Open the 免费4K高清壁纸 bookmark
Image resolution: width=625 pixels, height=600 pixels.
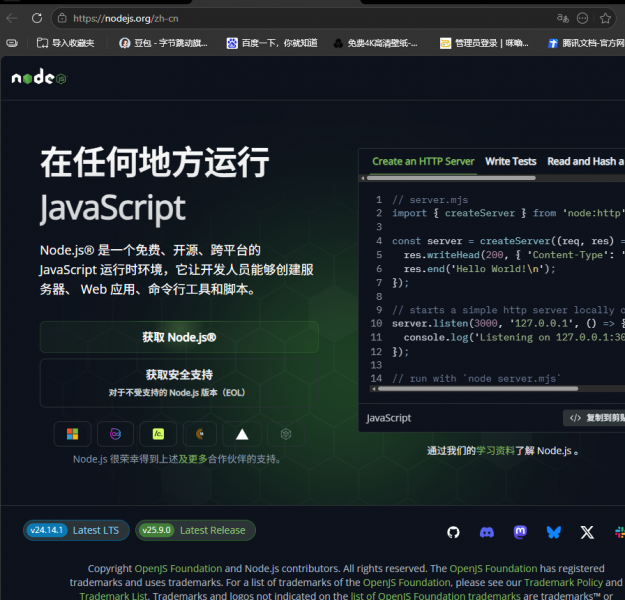click(x=375, y=43)
